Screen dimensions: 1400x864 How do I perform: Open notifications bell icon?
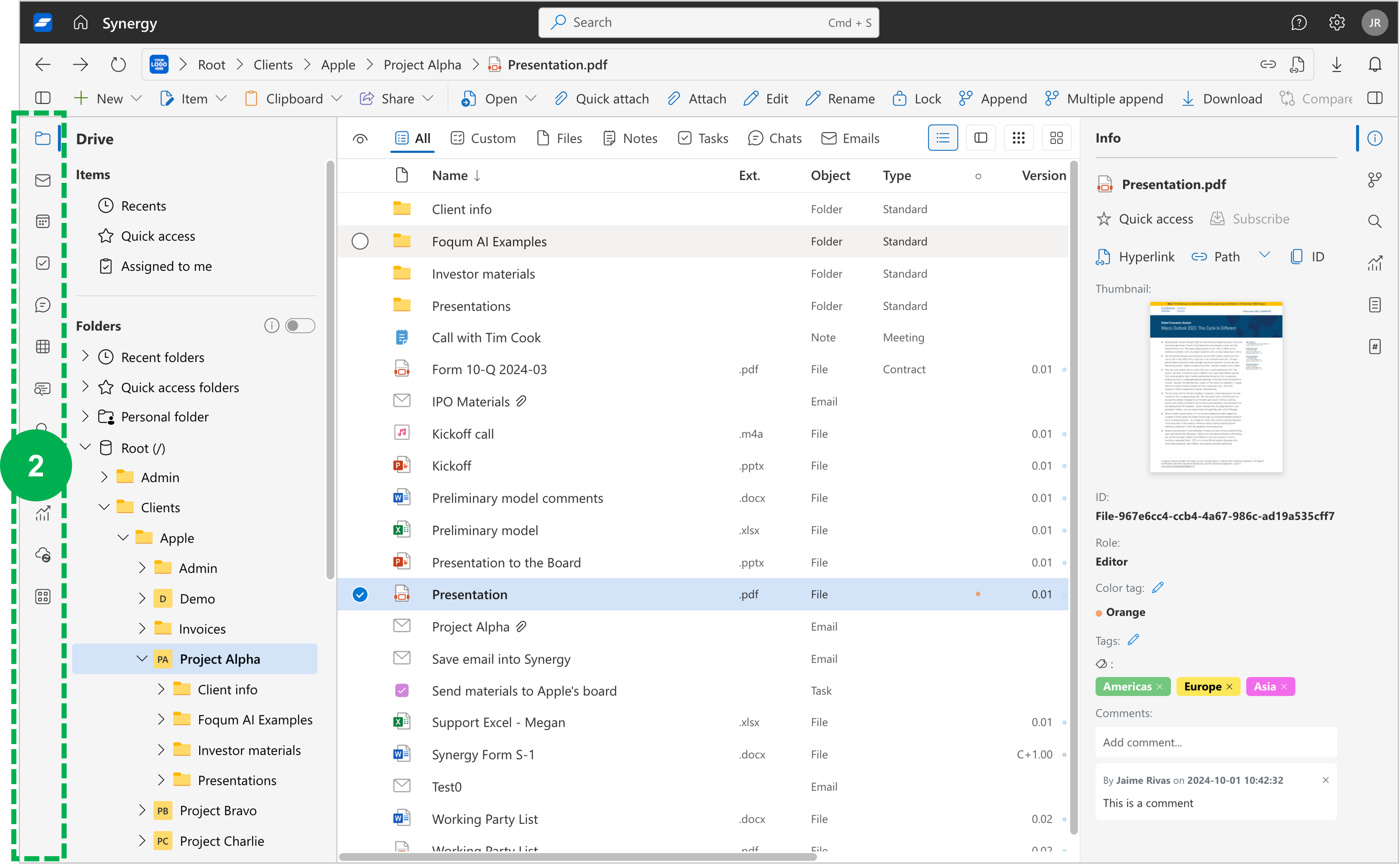click(x=1375, y=64)
